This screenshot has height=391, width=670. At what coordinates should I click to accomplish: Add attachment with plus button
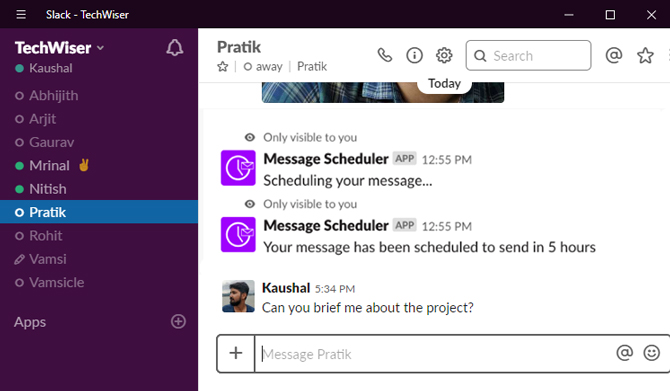pos(235,353)
